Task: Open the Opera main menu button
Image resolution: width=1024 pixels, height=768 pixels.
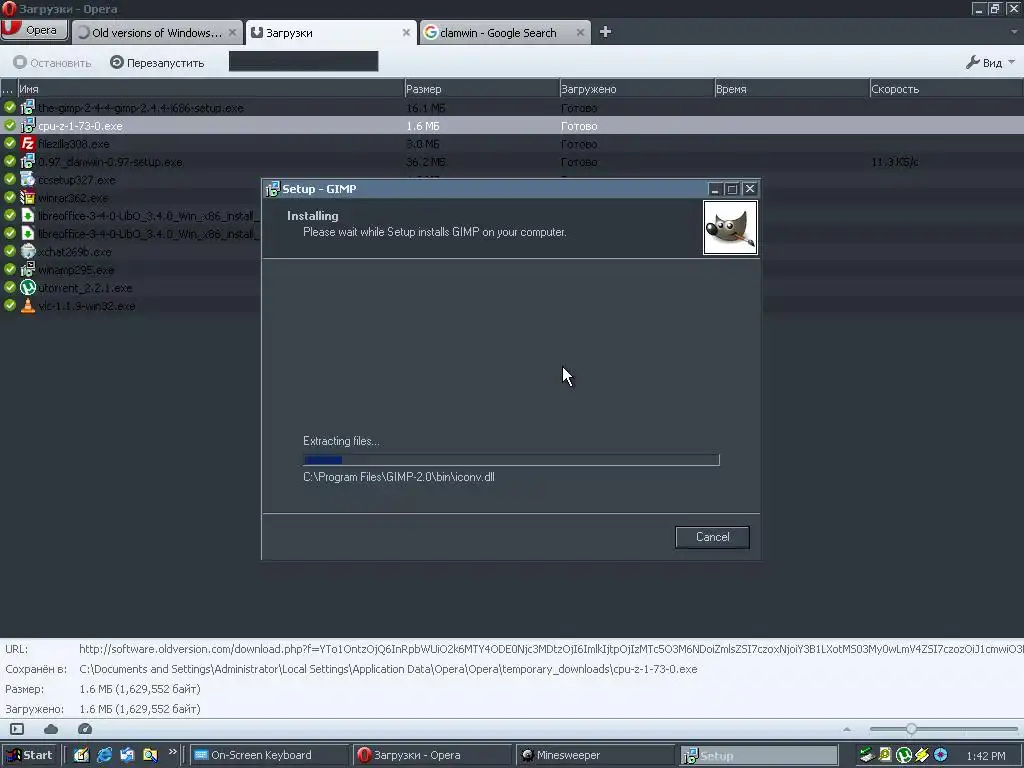Action: (x=34, y=29)
